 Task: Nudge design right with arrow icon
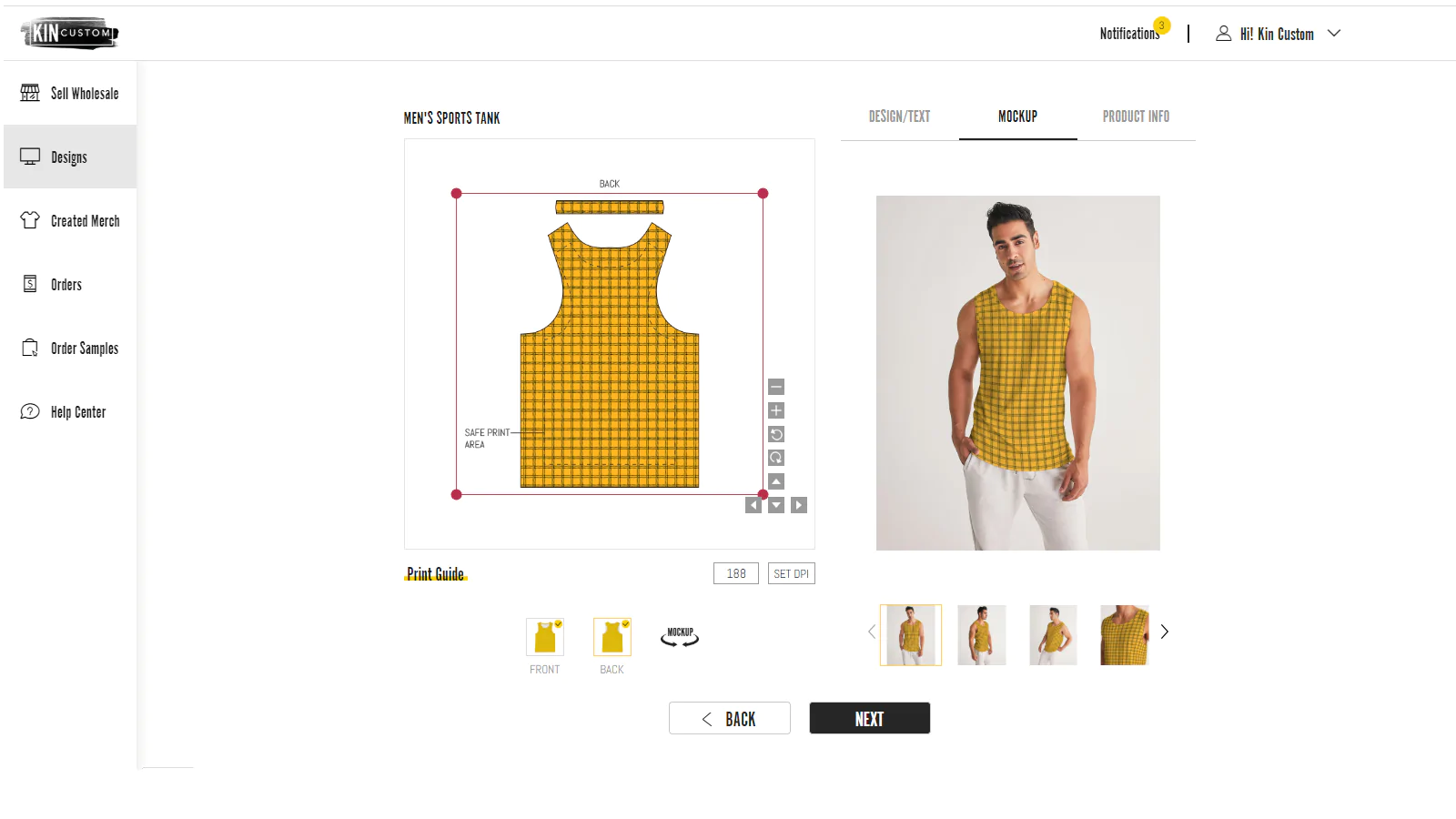tap(799, 505)
